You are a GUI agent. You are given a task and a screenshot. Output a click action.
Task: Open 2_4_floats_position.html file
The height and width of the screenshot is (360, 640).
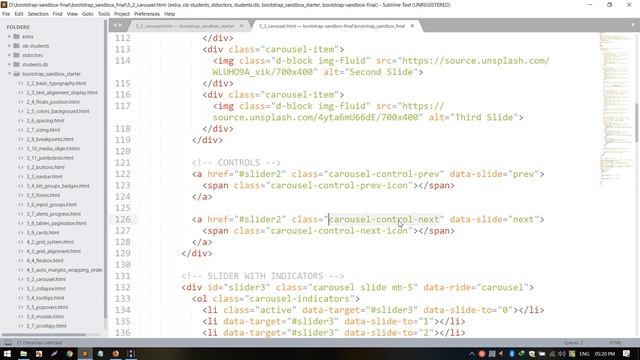[x=53, y=102]
